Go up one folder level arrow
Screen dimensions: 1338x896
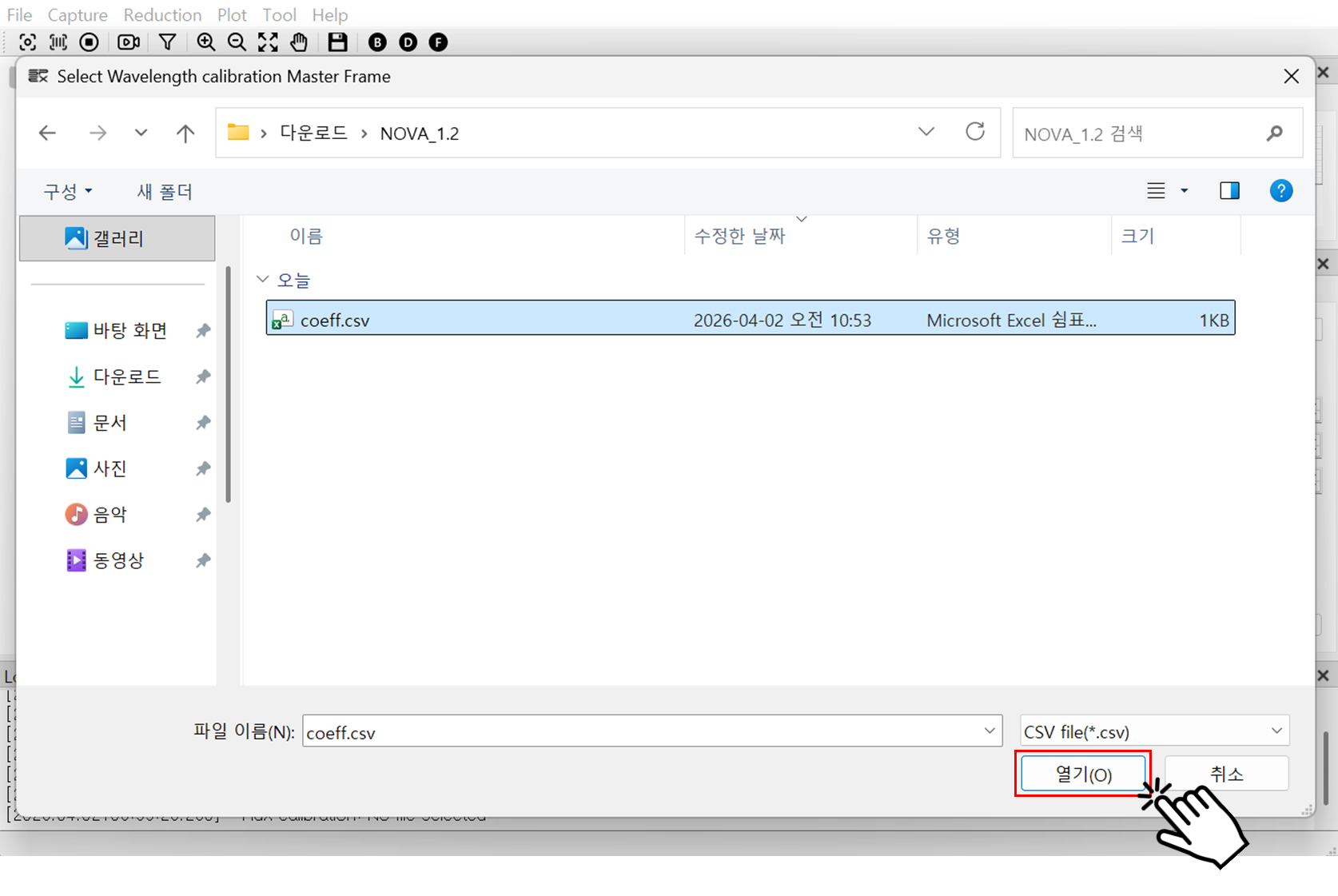185,133
